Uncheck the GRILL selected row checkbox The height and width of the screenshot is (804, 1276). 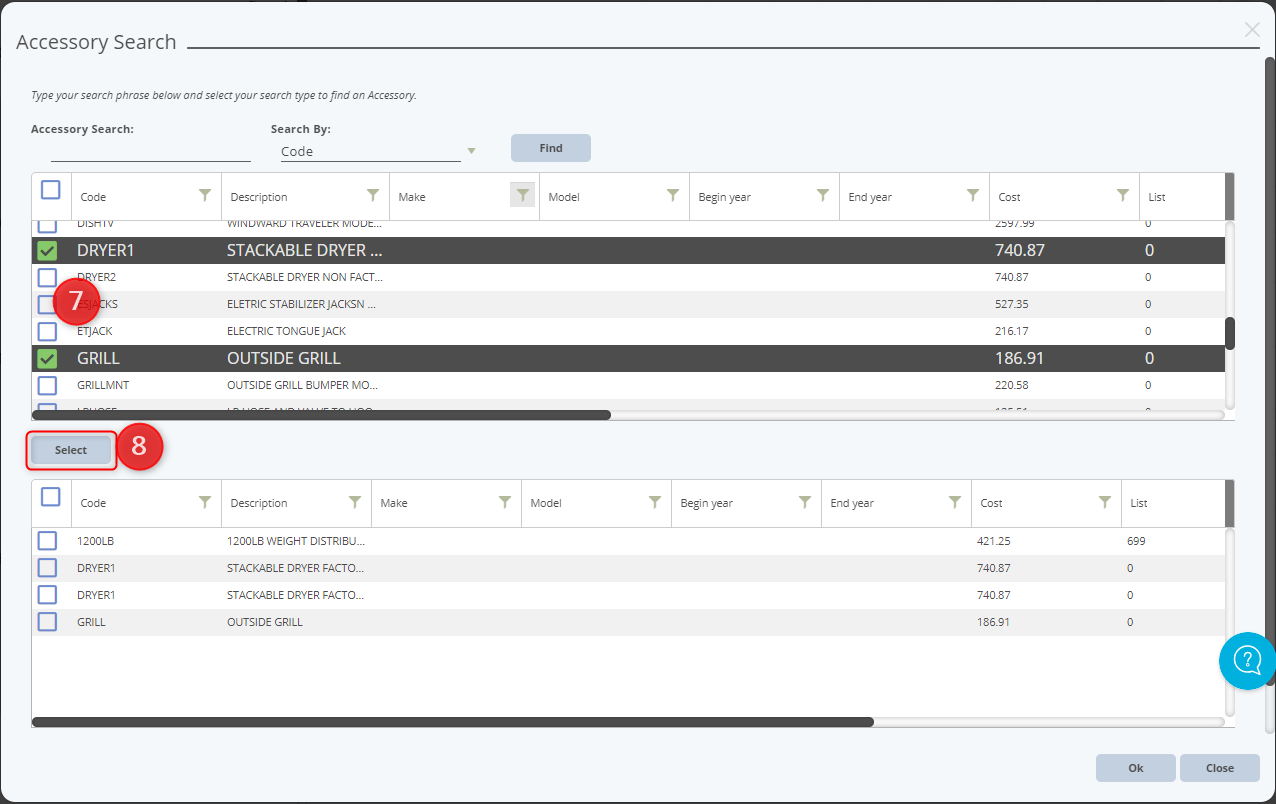pyautogui.click(x=46, y=357)
